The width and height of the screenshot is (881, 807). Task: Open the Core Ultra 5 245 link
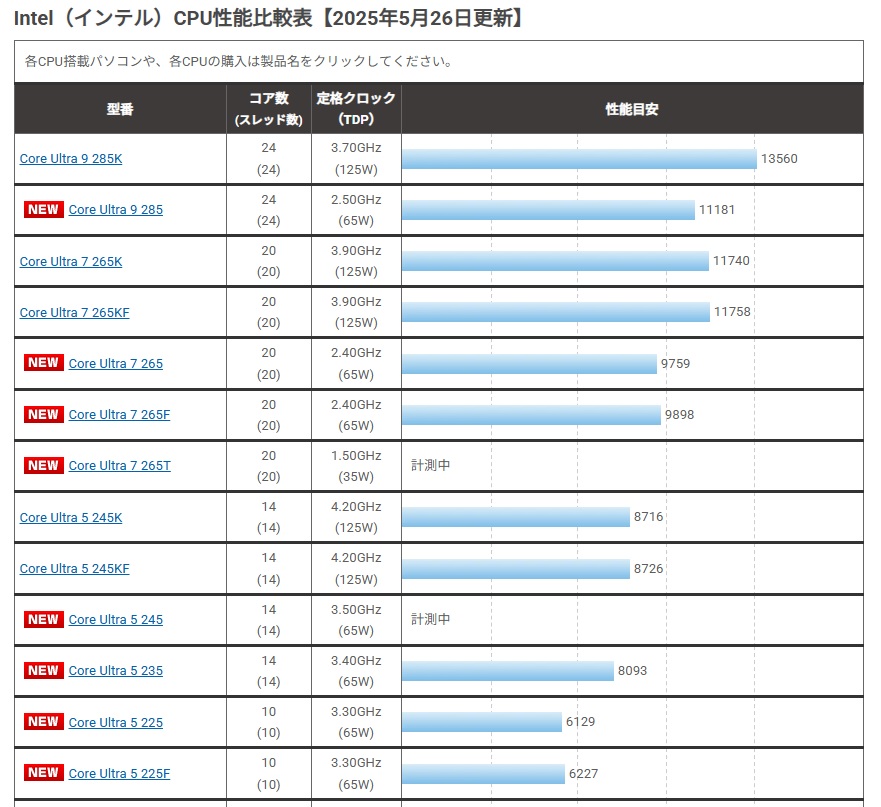116,620
